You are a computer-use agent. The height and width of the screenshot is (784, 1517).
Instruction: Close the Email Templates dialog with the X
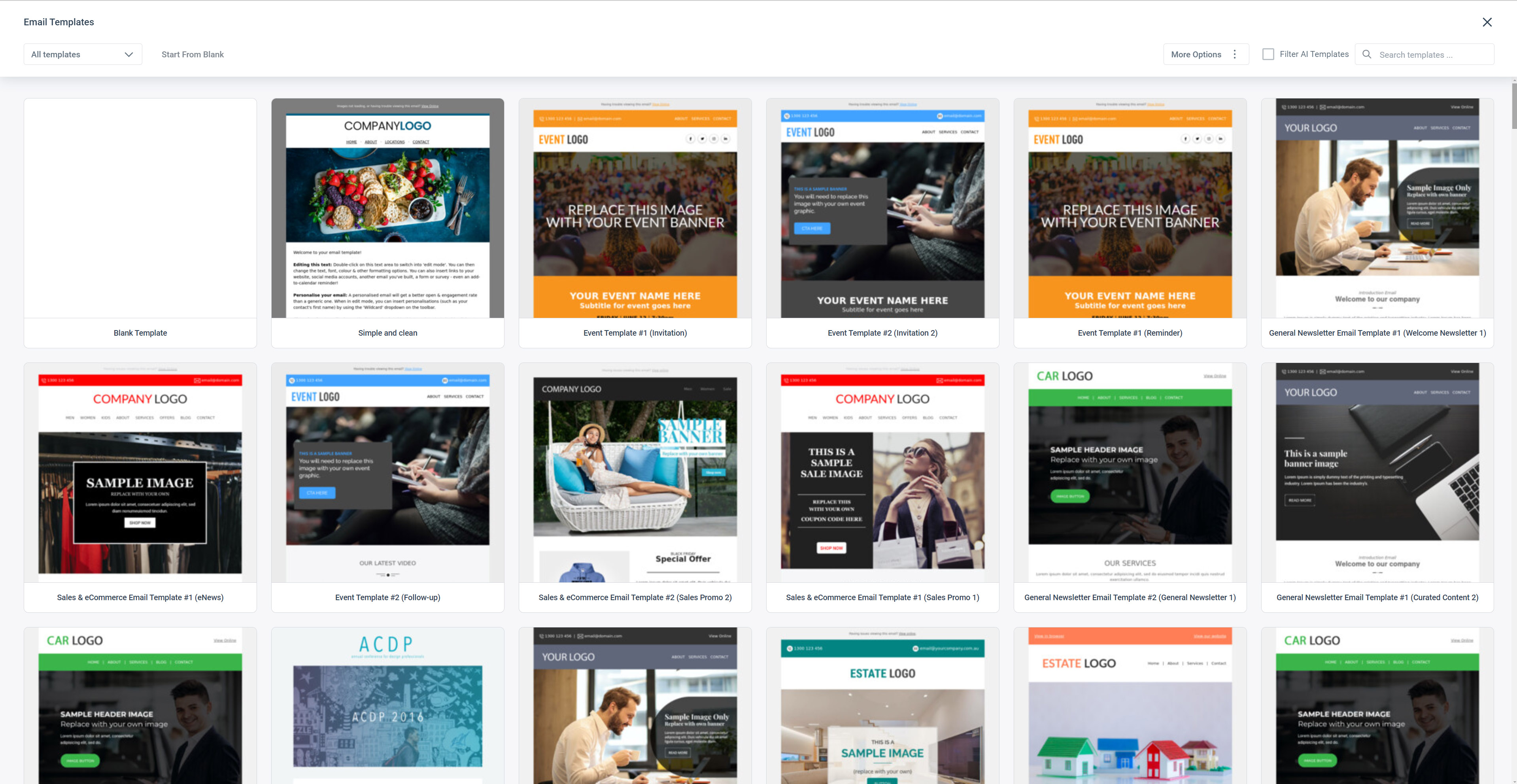click(x=1487, y=22)
